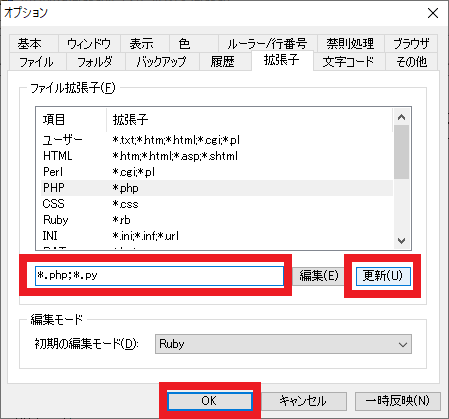Open the 色 tab
Screen dimensions: 449x419
click(184, 43)
